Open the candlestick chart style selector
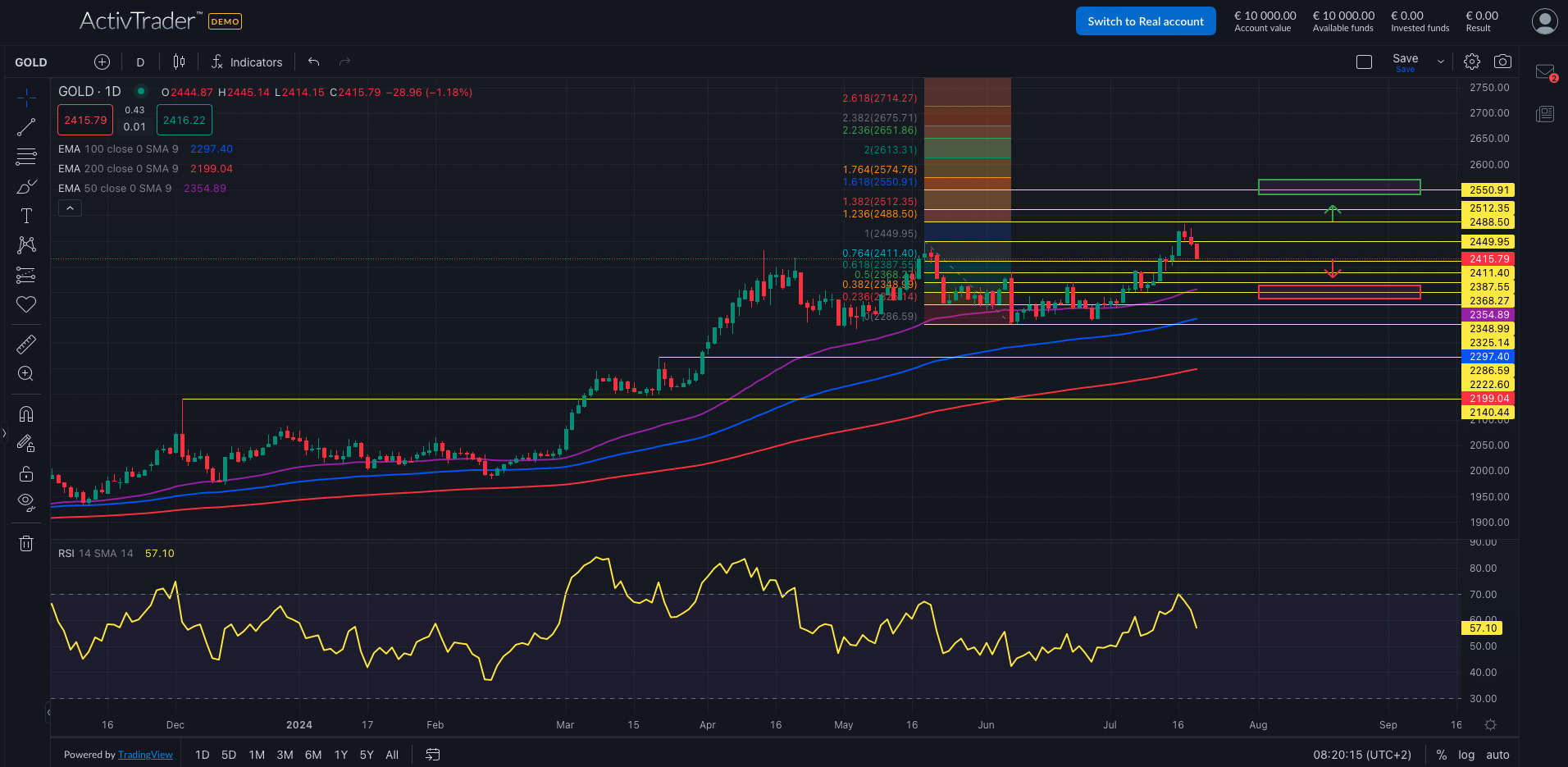This screenshot has height=767, width=1568. pos(179,62)
